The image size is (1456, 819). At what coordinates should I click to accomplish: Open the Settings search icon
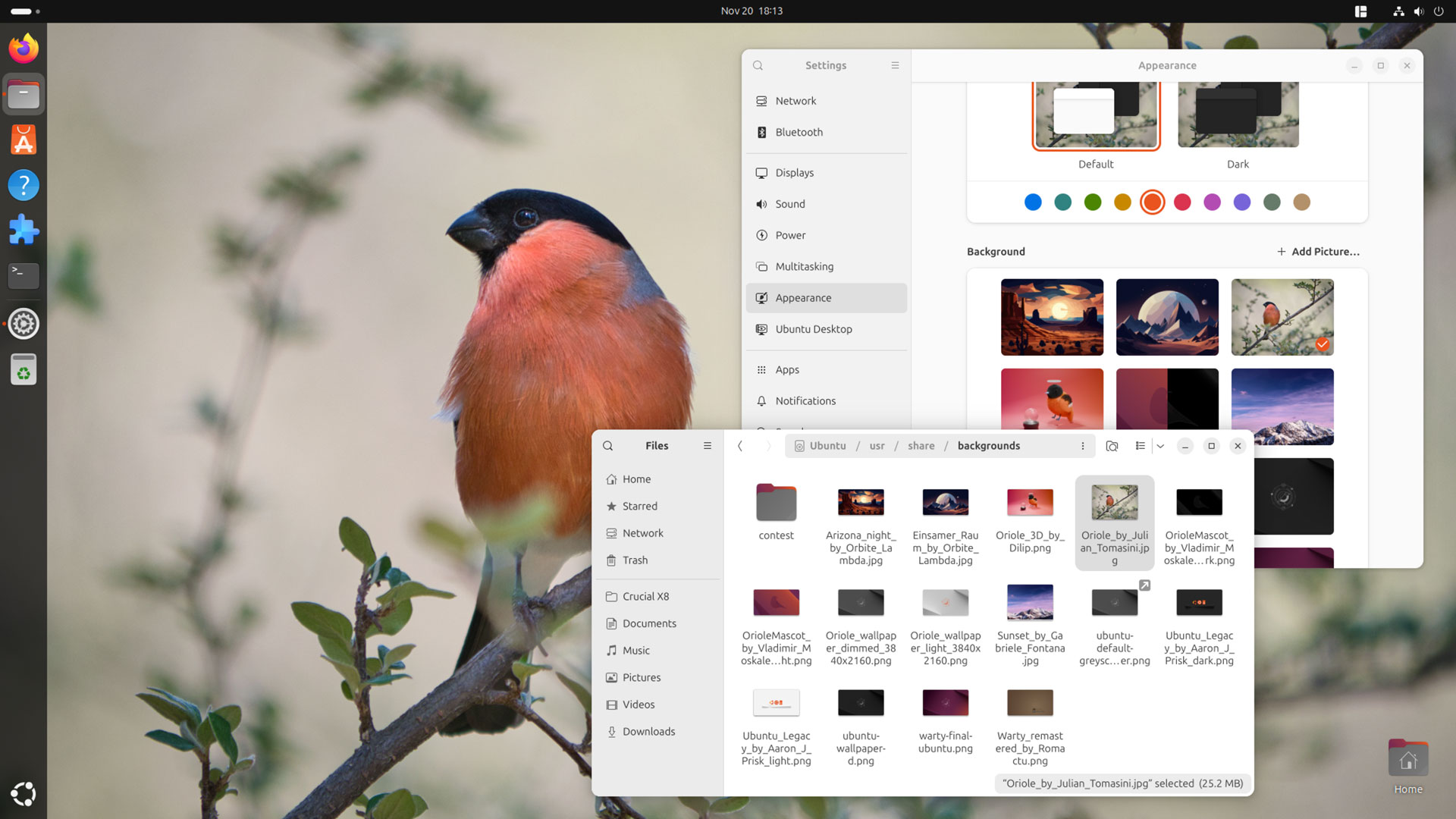[758, 65]
